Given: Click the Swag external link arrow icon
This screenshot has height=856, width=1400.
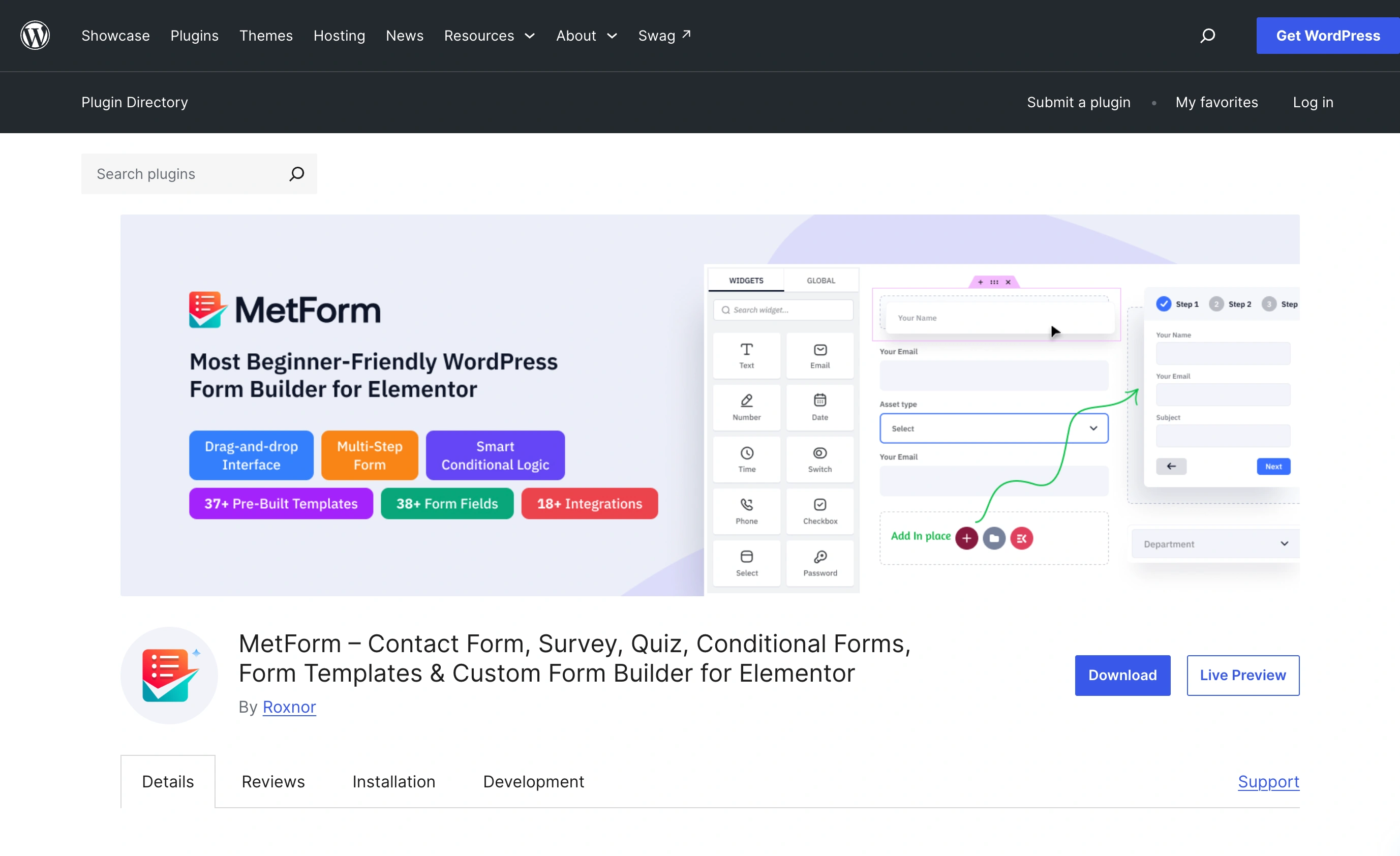Looking at the screenshot, I should click(x=686, y=34).
